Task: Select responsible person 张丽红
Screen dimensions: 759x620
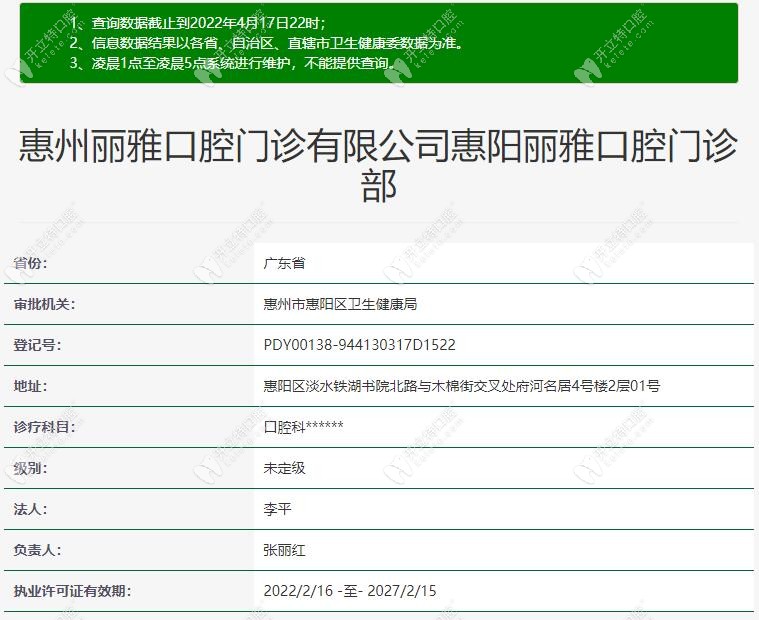Action: [x=284, y=550]
